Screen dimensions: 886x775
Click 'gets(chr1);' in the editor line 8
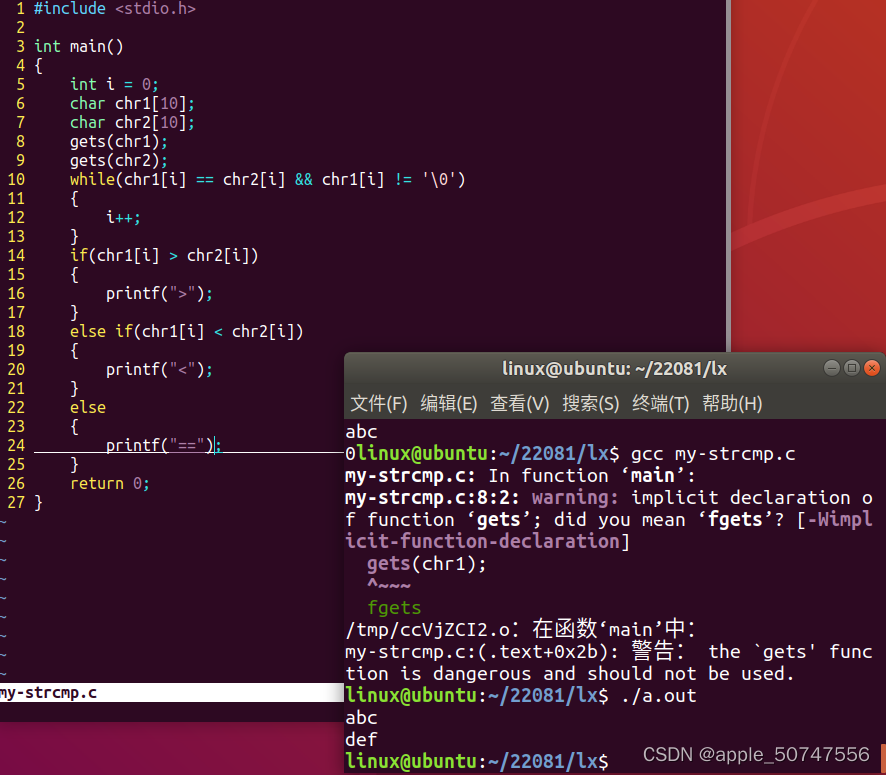tap(119, 141)
